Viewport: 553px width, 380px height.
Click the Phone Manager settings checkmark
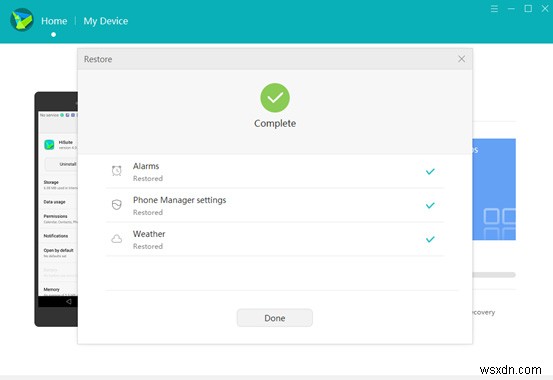click(430, 205)
